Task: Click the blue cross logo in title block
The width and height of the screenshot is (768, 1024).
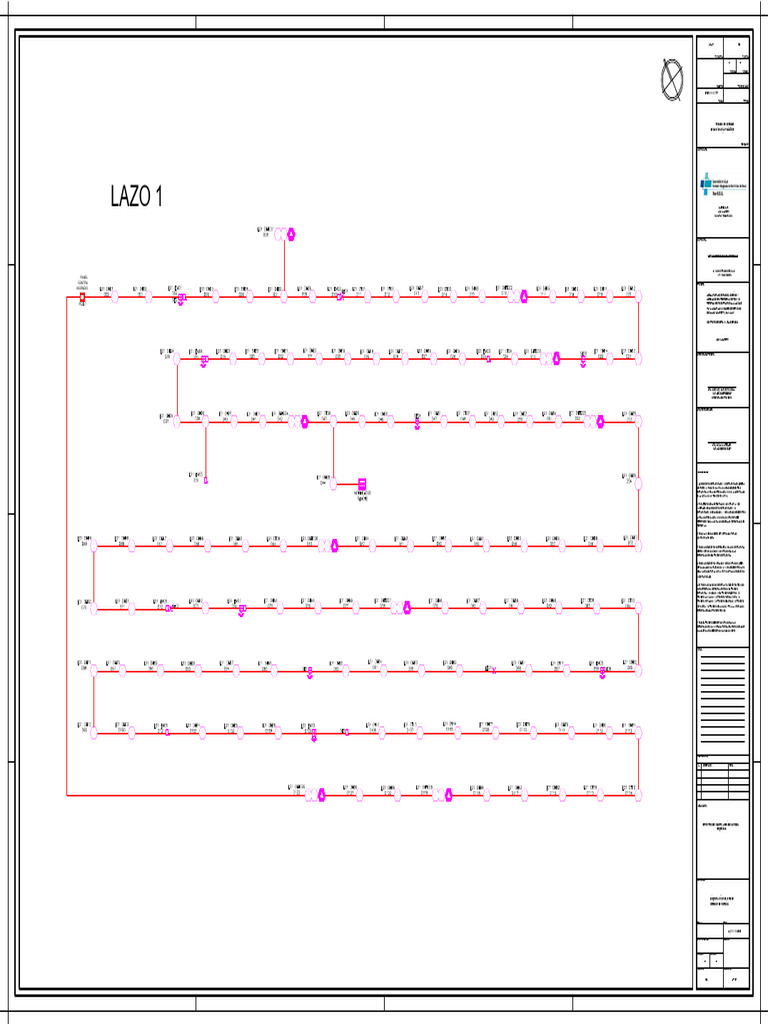Action: 707,184
